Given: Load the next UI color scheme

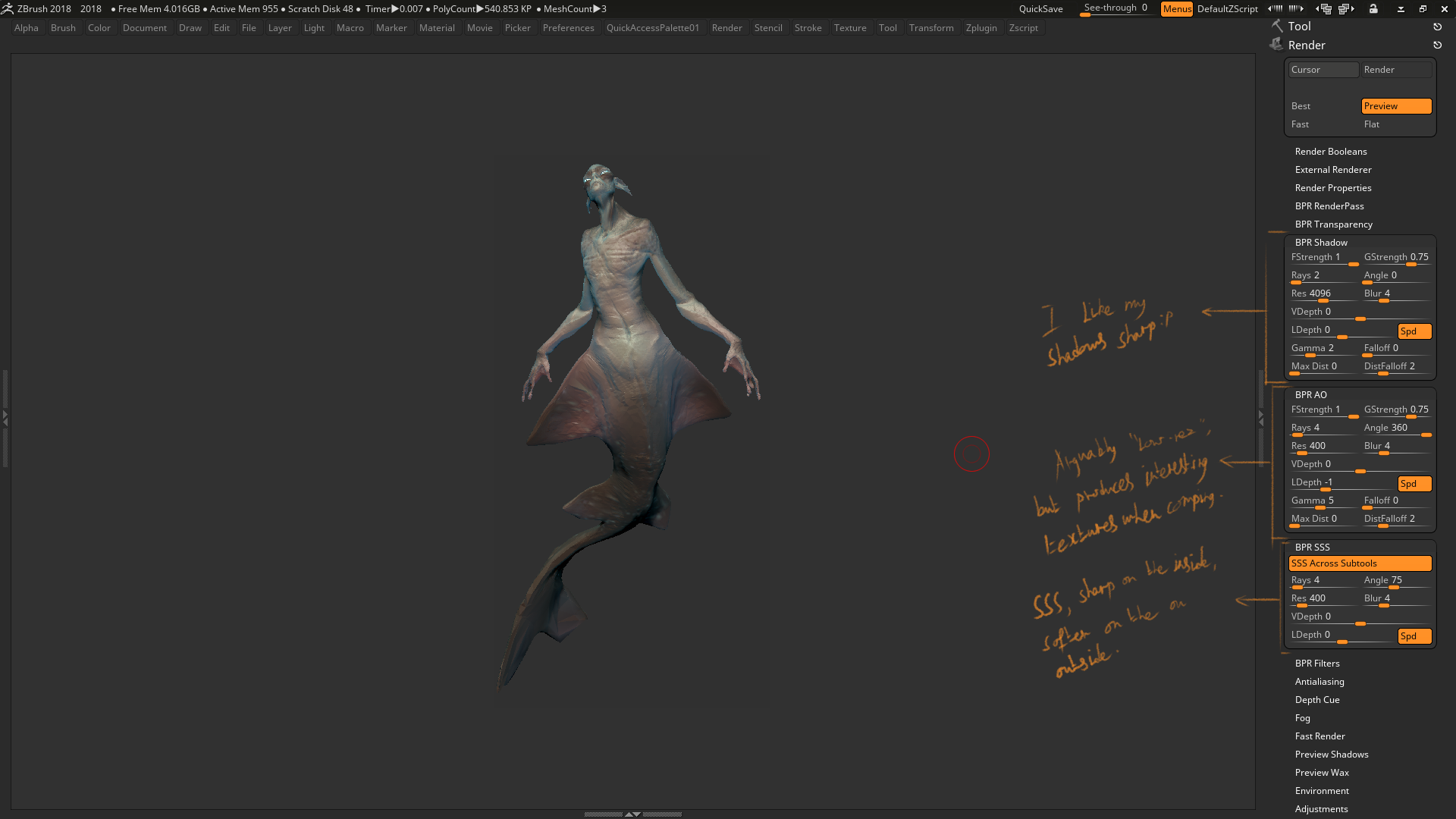Looking at the screenshot, I should [1296, 9].
